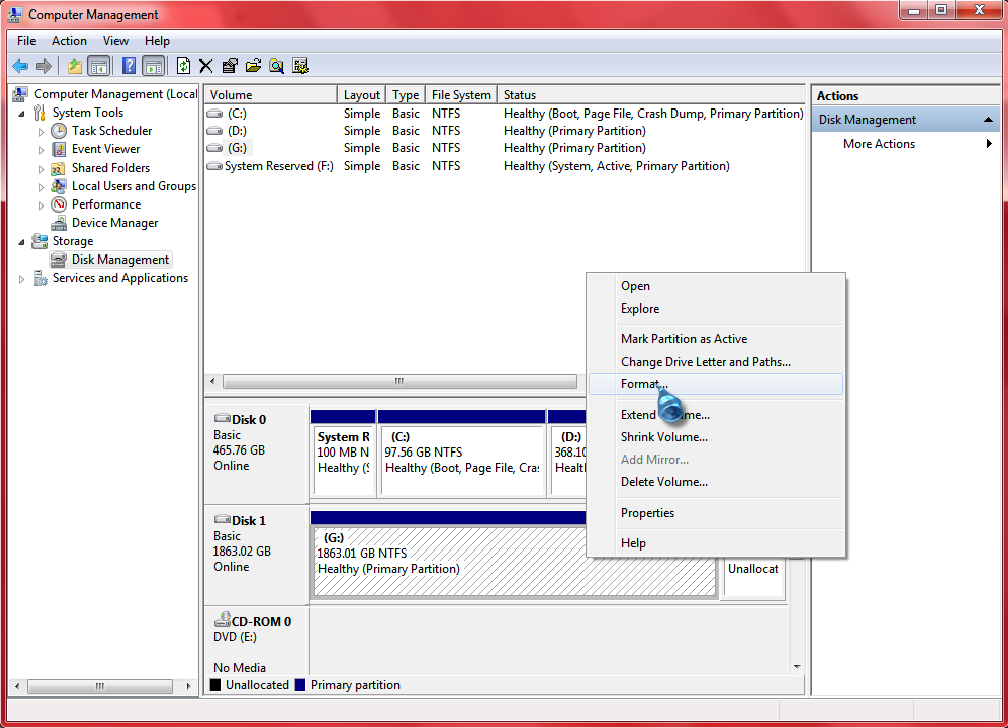
Task: Choose Format... from the context menu
Action: tap(716, 384)
